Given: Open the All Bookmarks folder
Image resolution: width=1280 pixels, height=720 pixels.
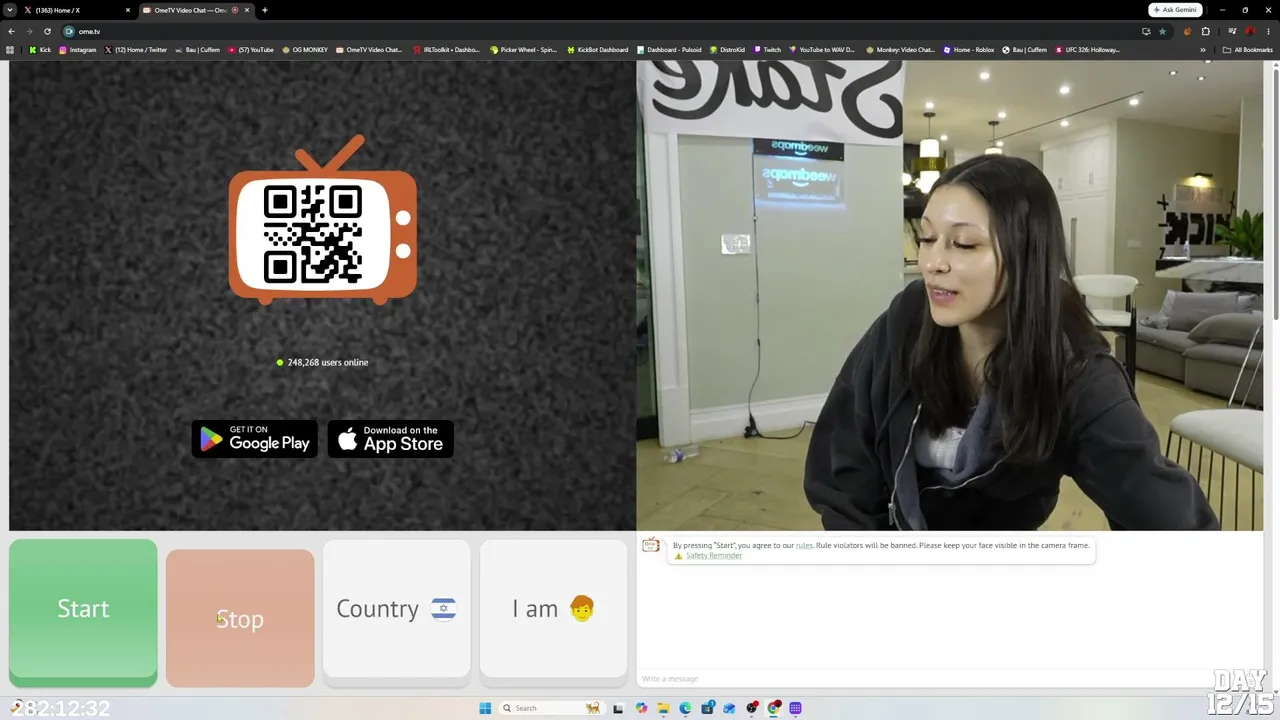Looking at the screenshot, I should (x=1248, y=50).
